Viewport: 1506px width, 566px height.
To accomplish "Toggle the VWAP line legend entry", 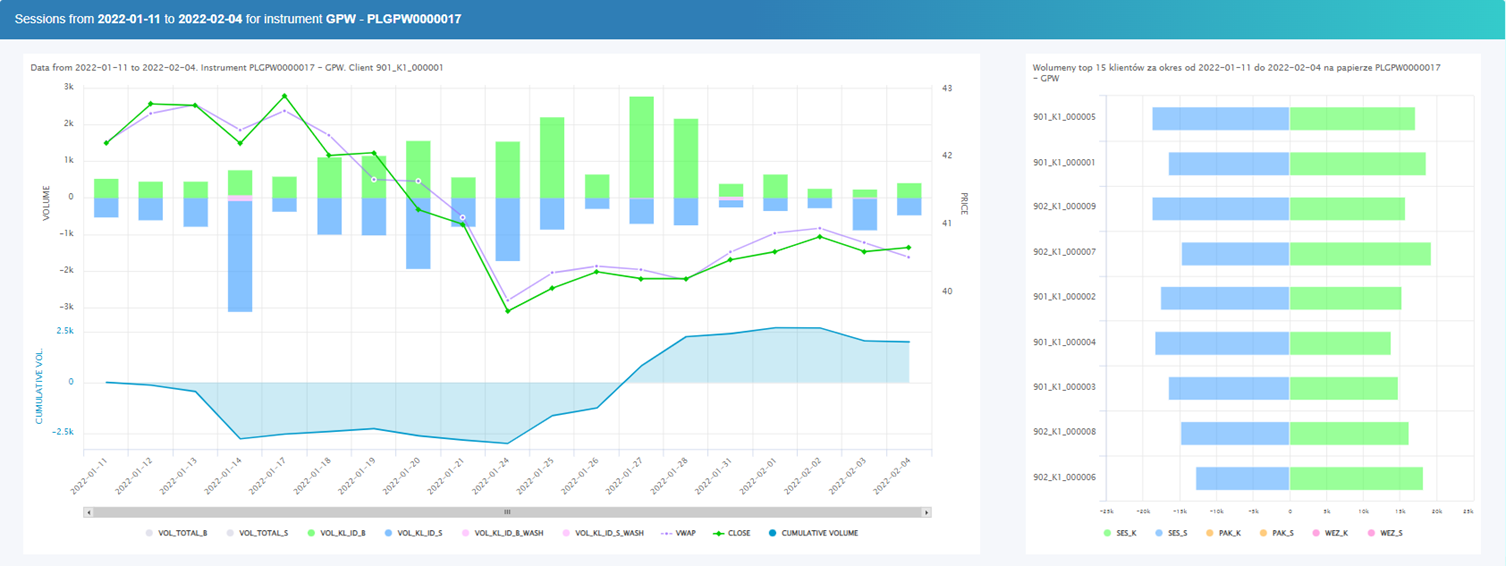I will [666, 533].
